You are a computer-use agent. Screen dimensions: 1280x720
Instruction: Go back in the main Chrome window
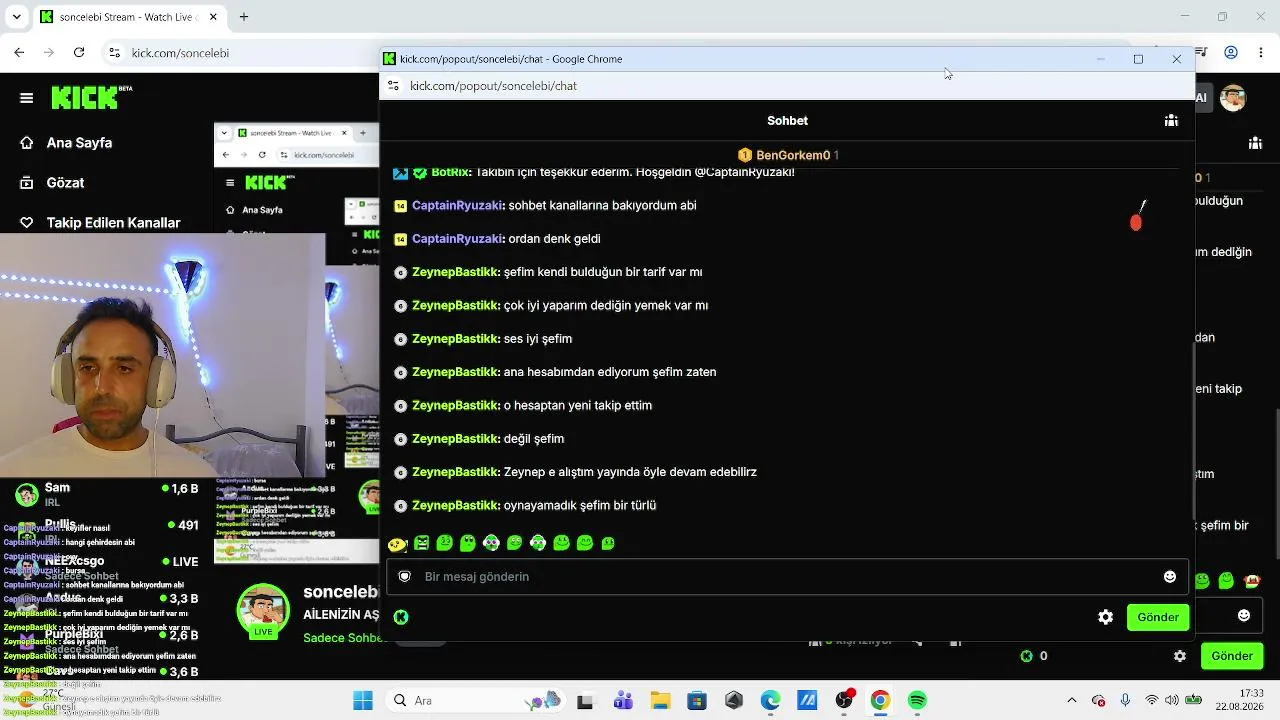[x=19, y=52]
